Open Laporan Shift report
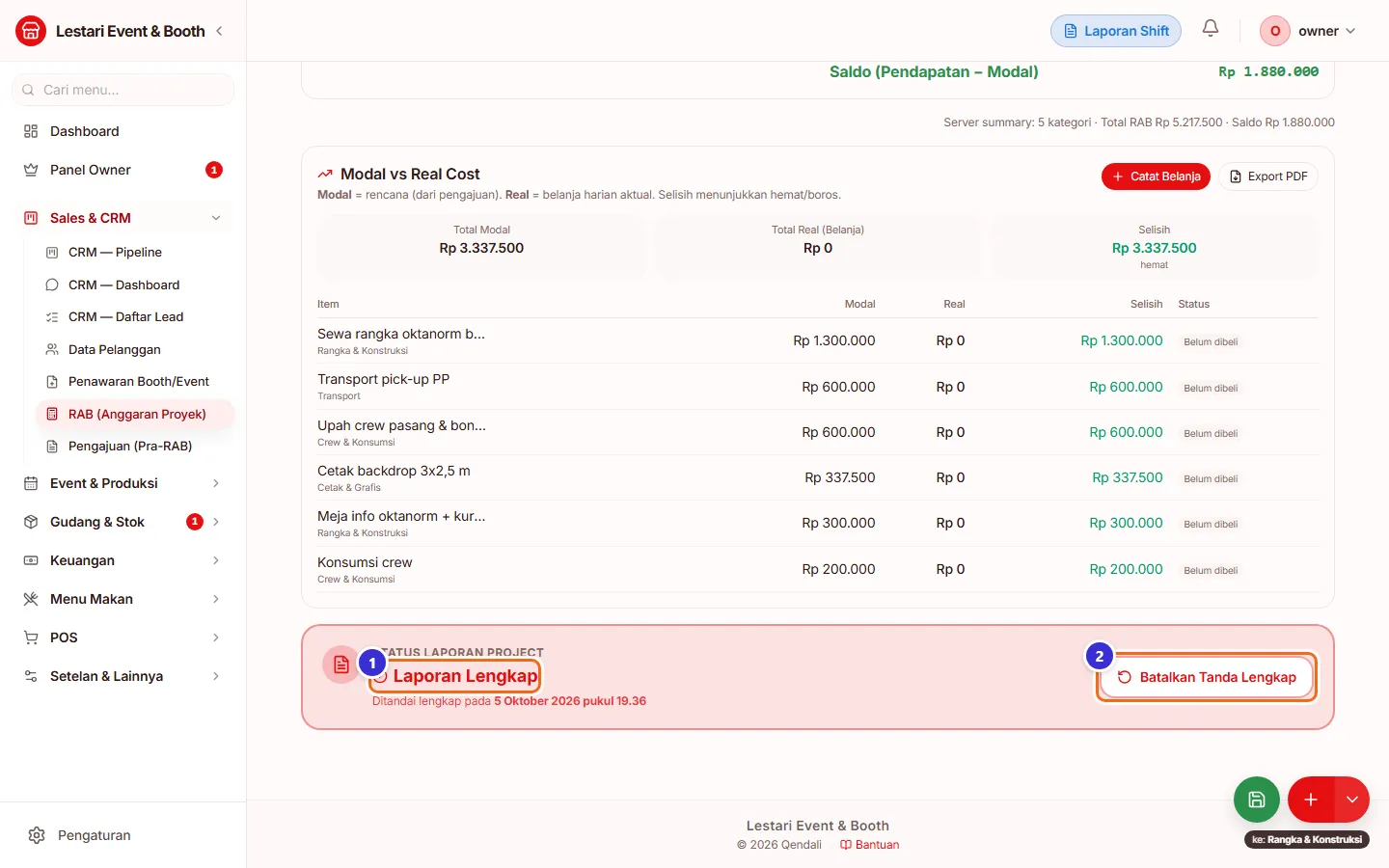The height and width of the screenshot is (868, 1389). 1116,31
